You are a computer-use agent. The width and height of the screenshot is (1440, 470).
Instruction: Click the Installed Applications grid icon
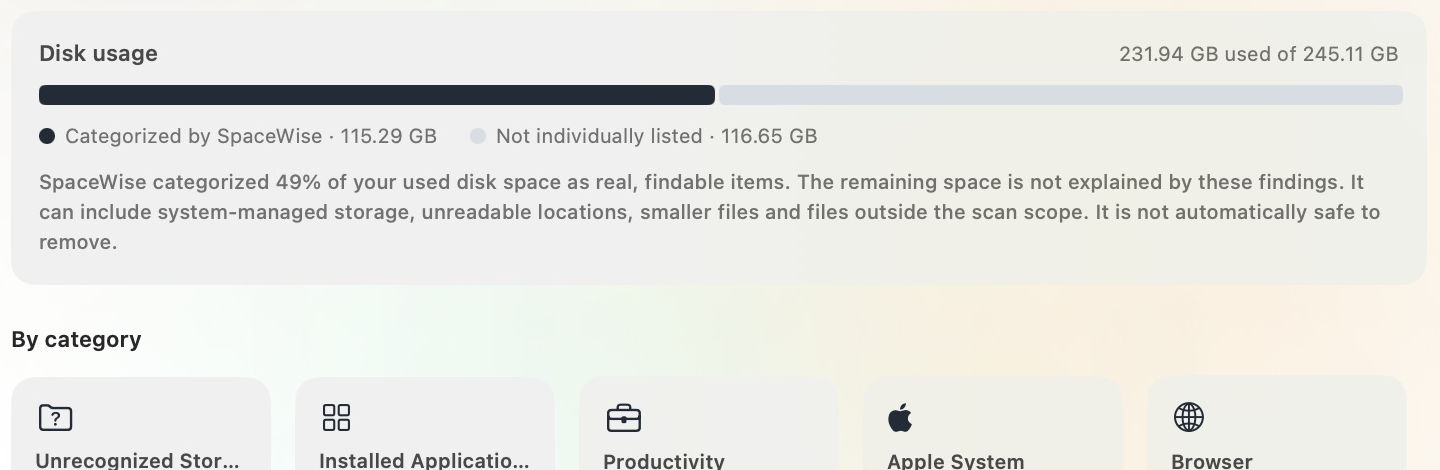[x=337, y=417]
